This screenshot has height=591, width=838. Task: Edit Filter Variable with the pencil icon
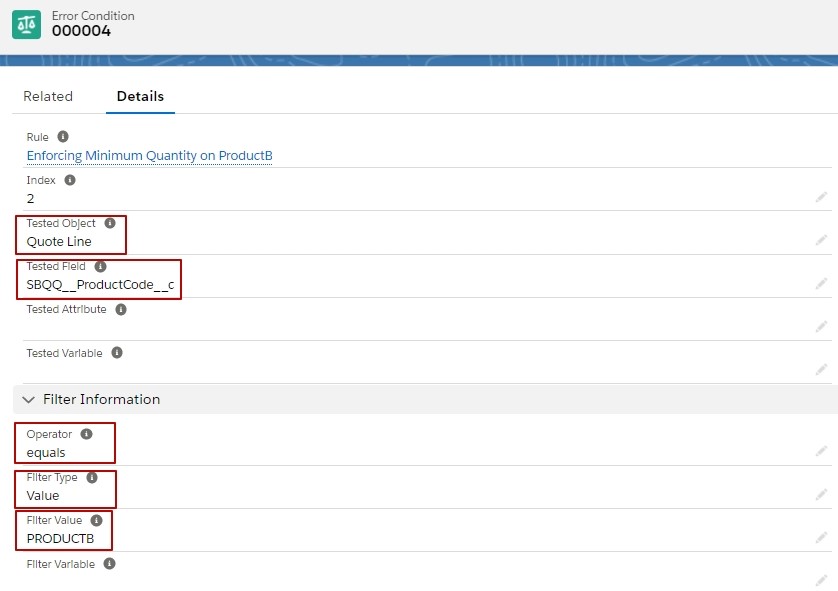click(821, 580)
